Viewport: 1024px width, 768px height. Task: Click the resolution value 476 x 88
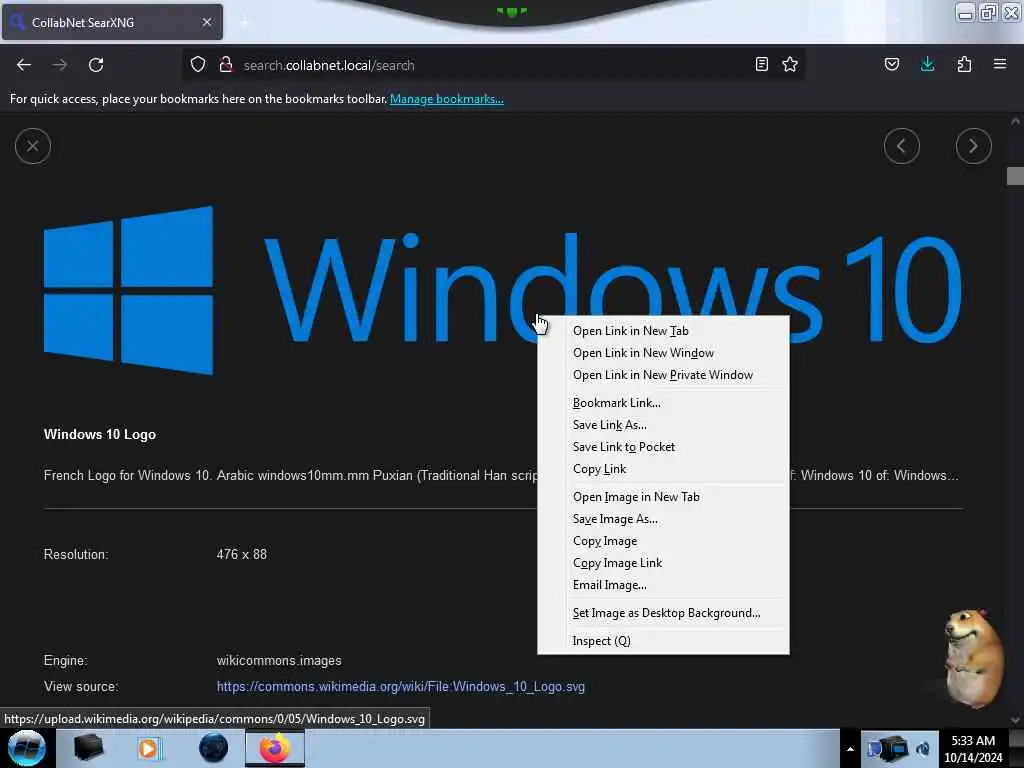pyautogui.click(x=242, y=554)
